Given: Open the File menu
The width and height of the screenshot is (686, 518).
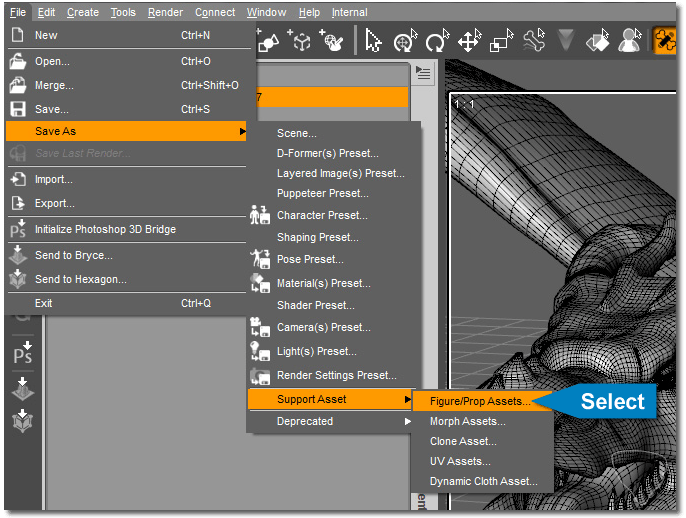Looking at the screenshot, I should point(18,12).
